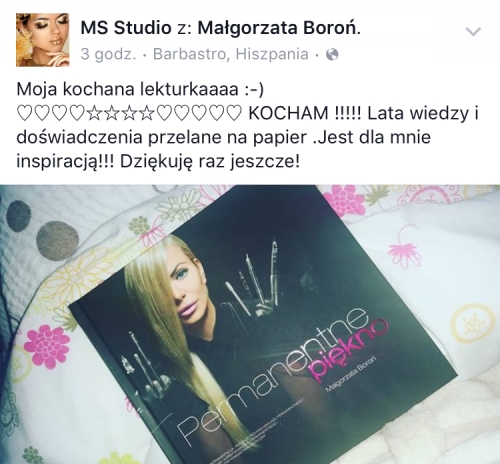
Task: Click the hearts and stars emoji row
Action: pyautogui.click(x=129, y=114)
